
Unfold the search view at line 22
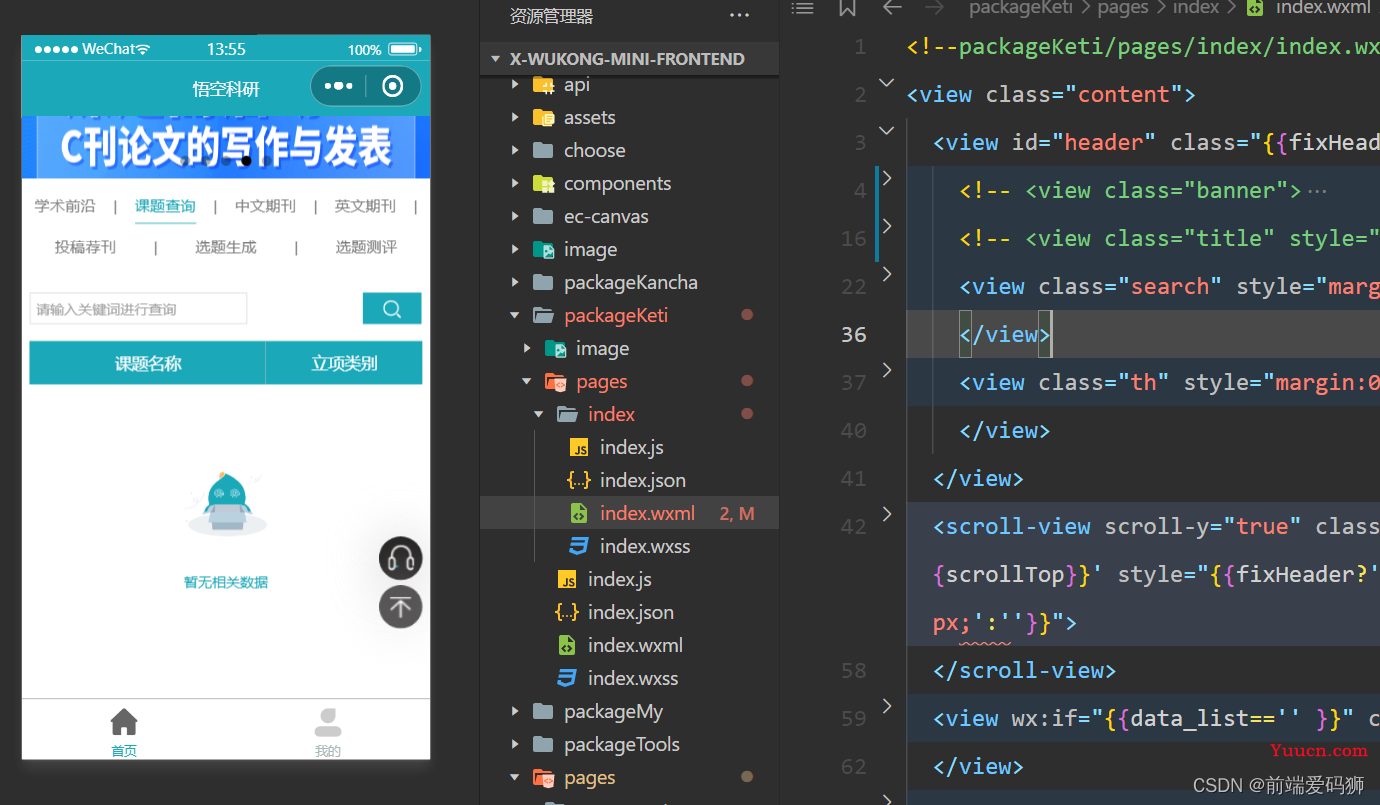[x=886, y=275]
